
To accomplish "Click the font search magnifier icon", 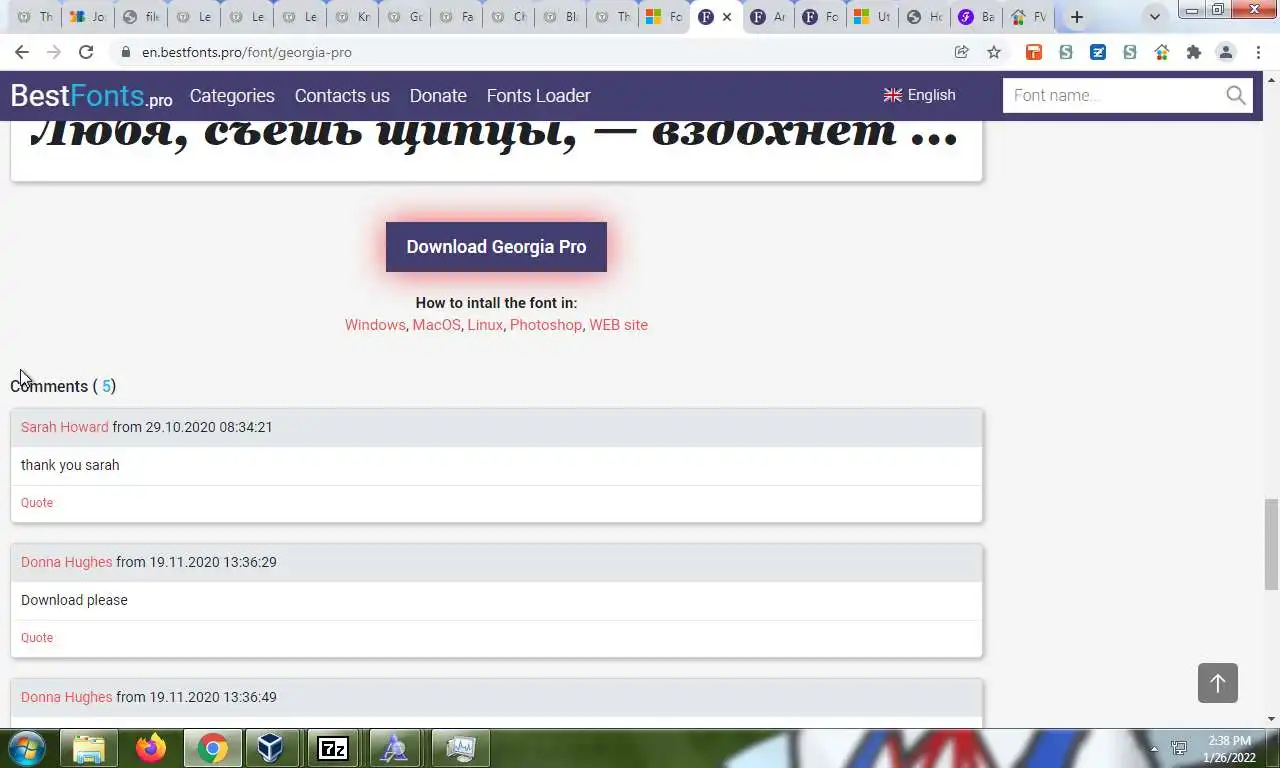I will coord(1236,95).
